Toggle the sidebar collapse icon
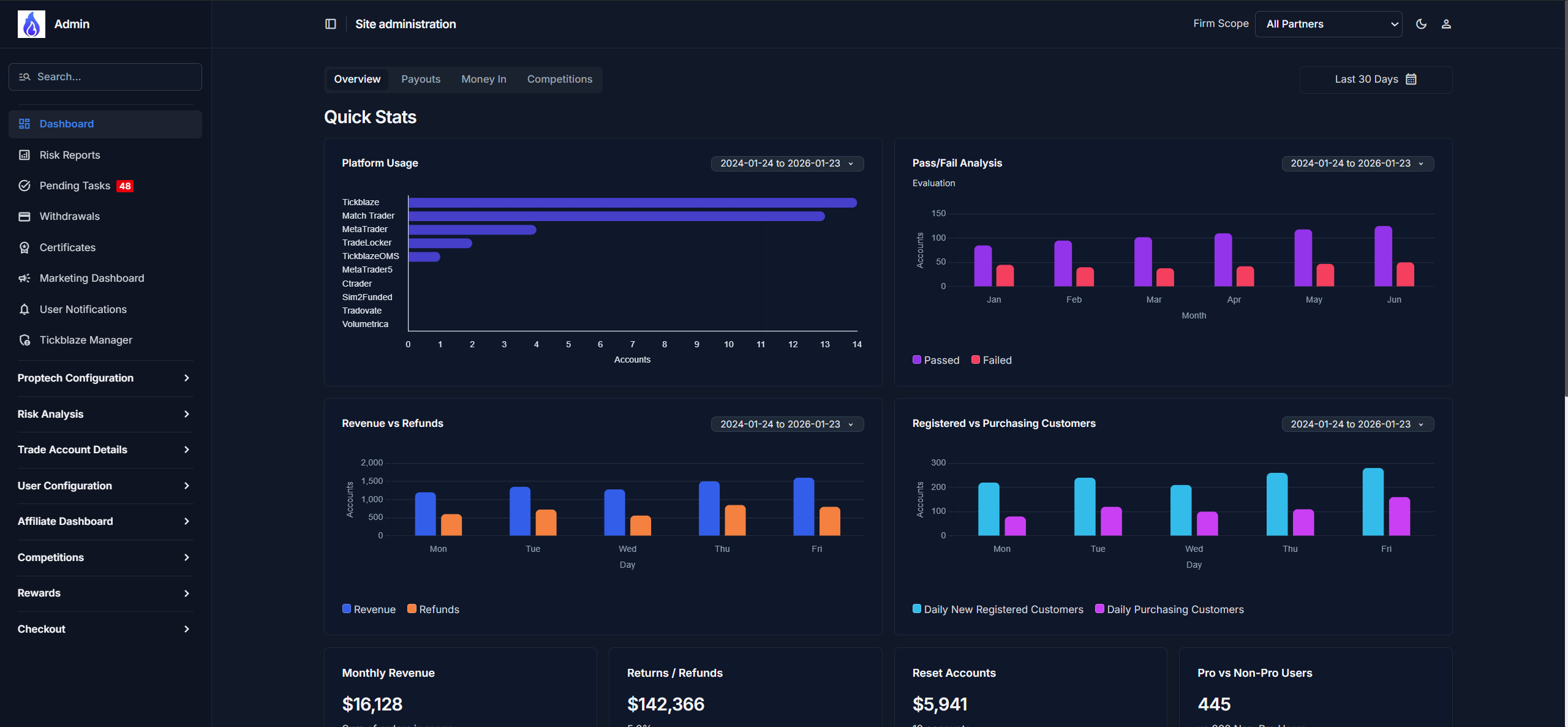Viewport: 1568px width, 727px height. coord(331,24)
